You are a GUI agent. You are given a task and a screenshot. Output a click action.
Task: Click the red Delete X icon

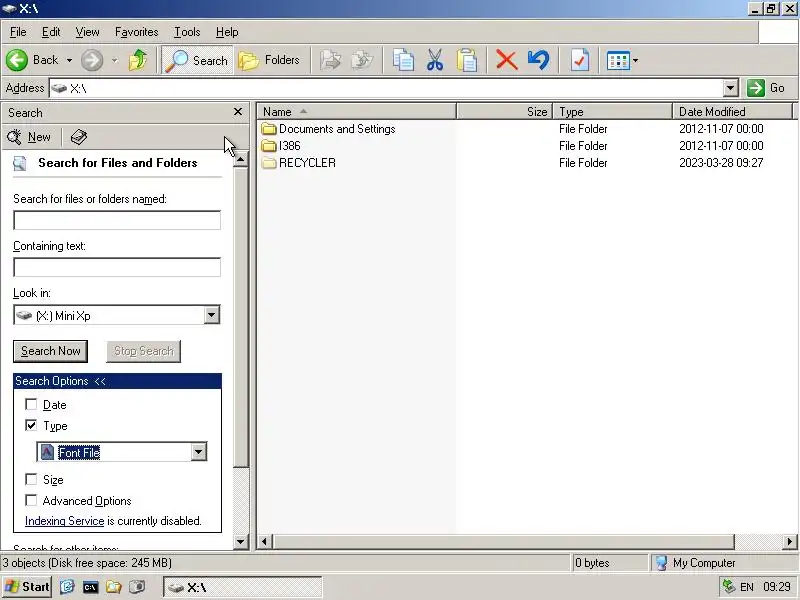[x=507, y=60]
